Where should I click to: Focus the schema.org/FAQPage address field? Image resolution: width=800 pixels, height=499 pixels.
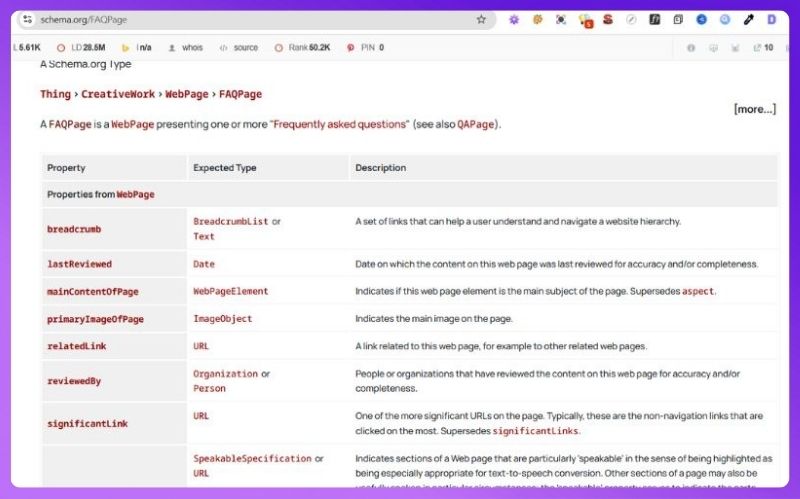(255, 19)
